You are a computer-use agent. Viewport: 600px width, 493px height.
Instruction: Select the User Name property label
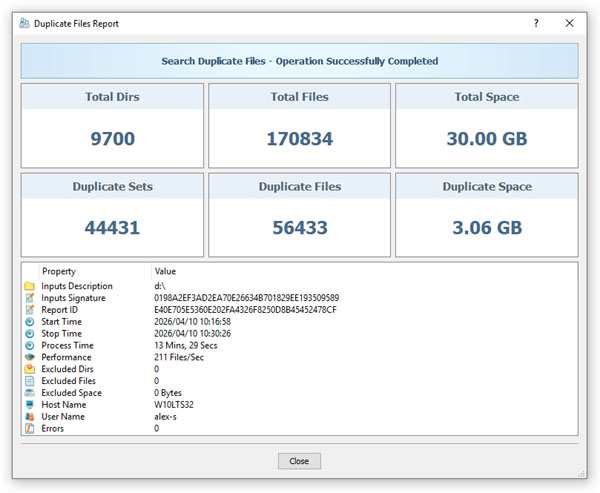pos(63,416)
